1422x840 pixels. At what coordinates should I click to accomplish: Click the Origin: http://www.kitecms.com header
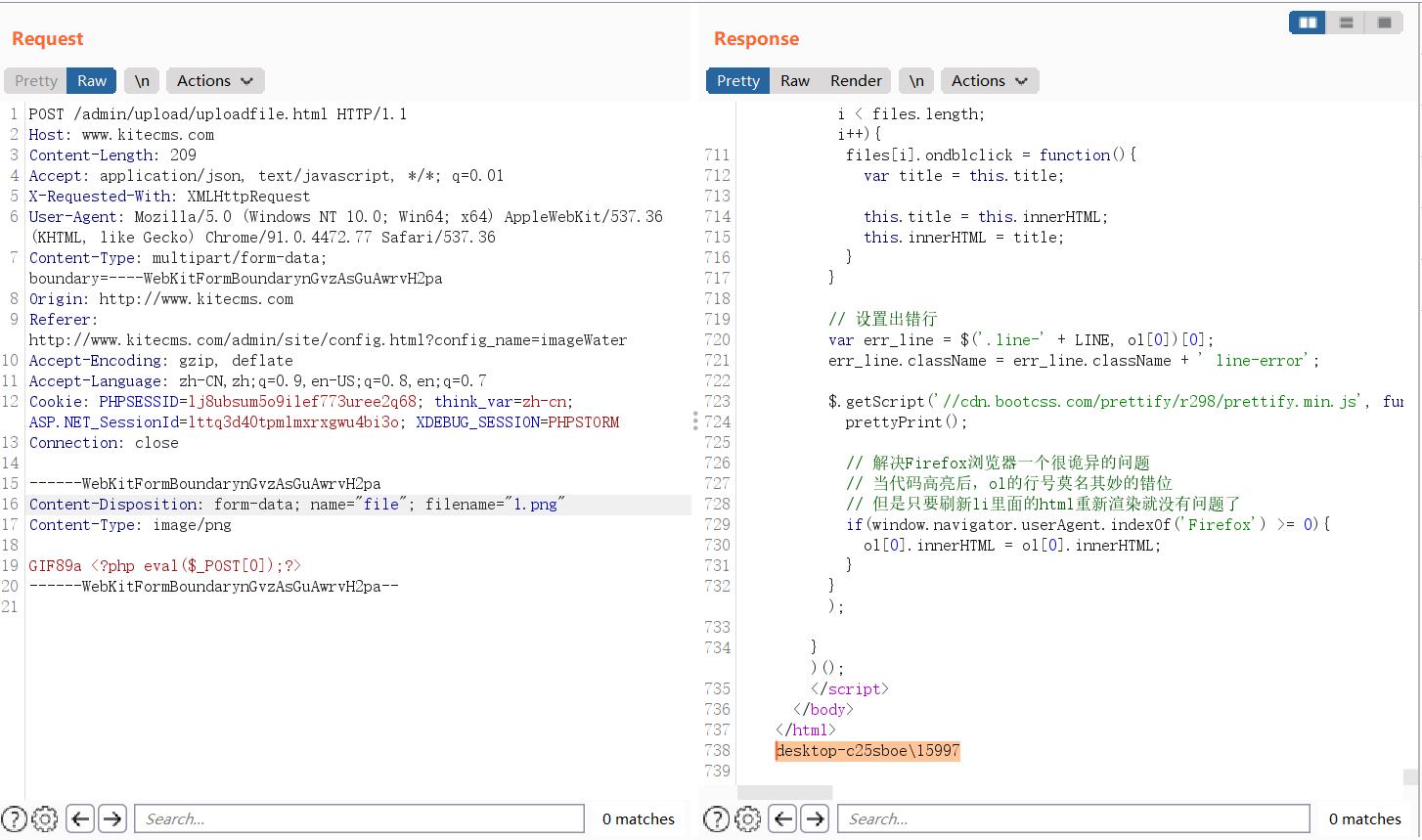161,298
